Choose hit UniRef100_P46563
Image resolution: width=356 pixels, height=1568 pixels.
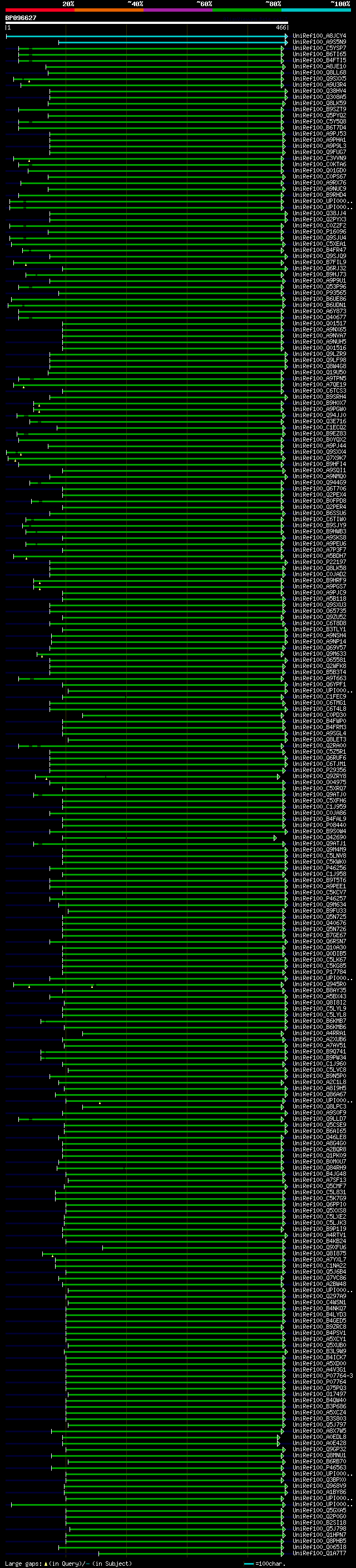[319, 1467]
